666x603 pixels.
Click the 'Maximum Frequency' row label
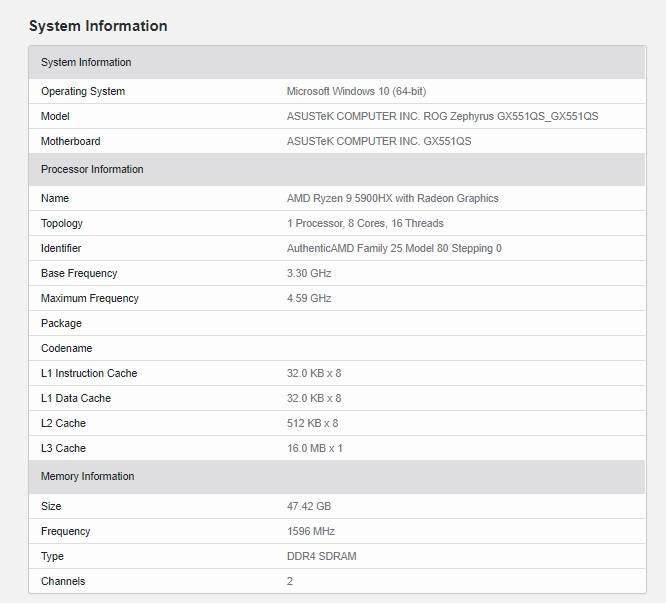(x=90, y=299)
